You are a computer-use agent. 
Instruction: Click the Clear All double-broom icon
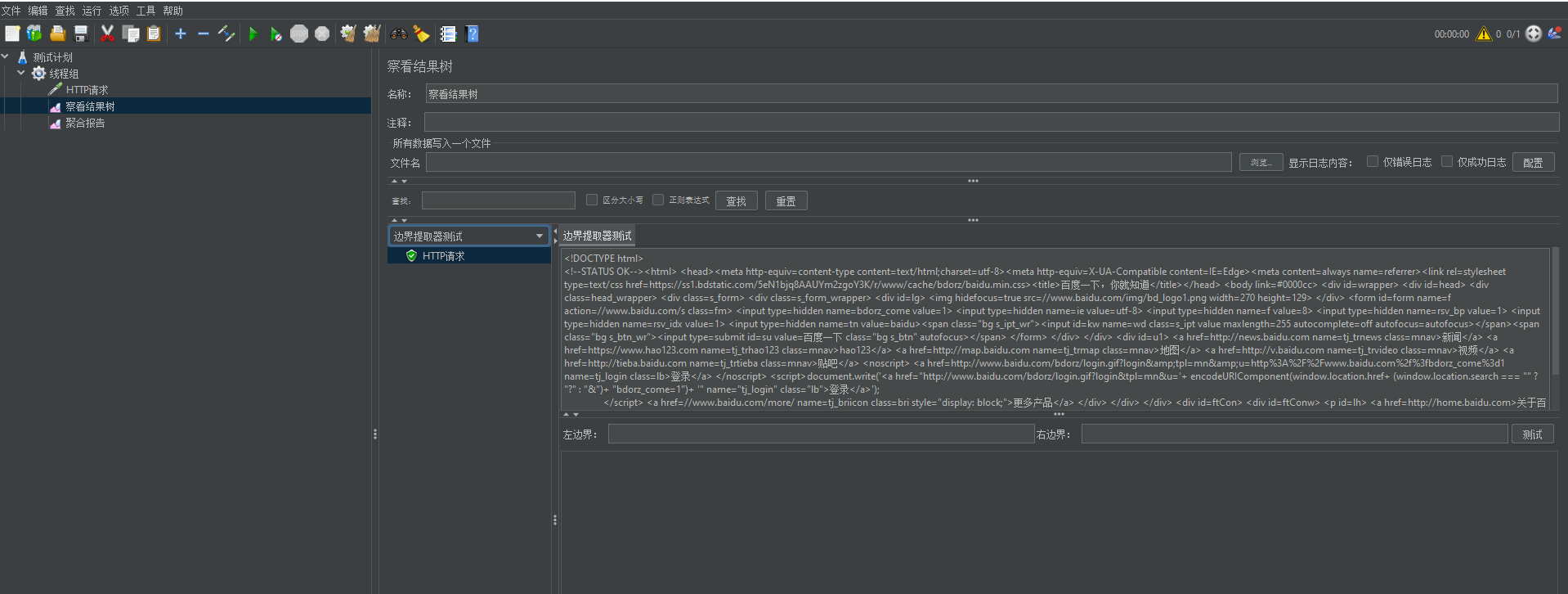click(372, 34)
